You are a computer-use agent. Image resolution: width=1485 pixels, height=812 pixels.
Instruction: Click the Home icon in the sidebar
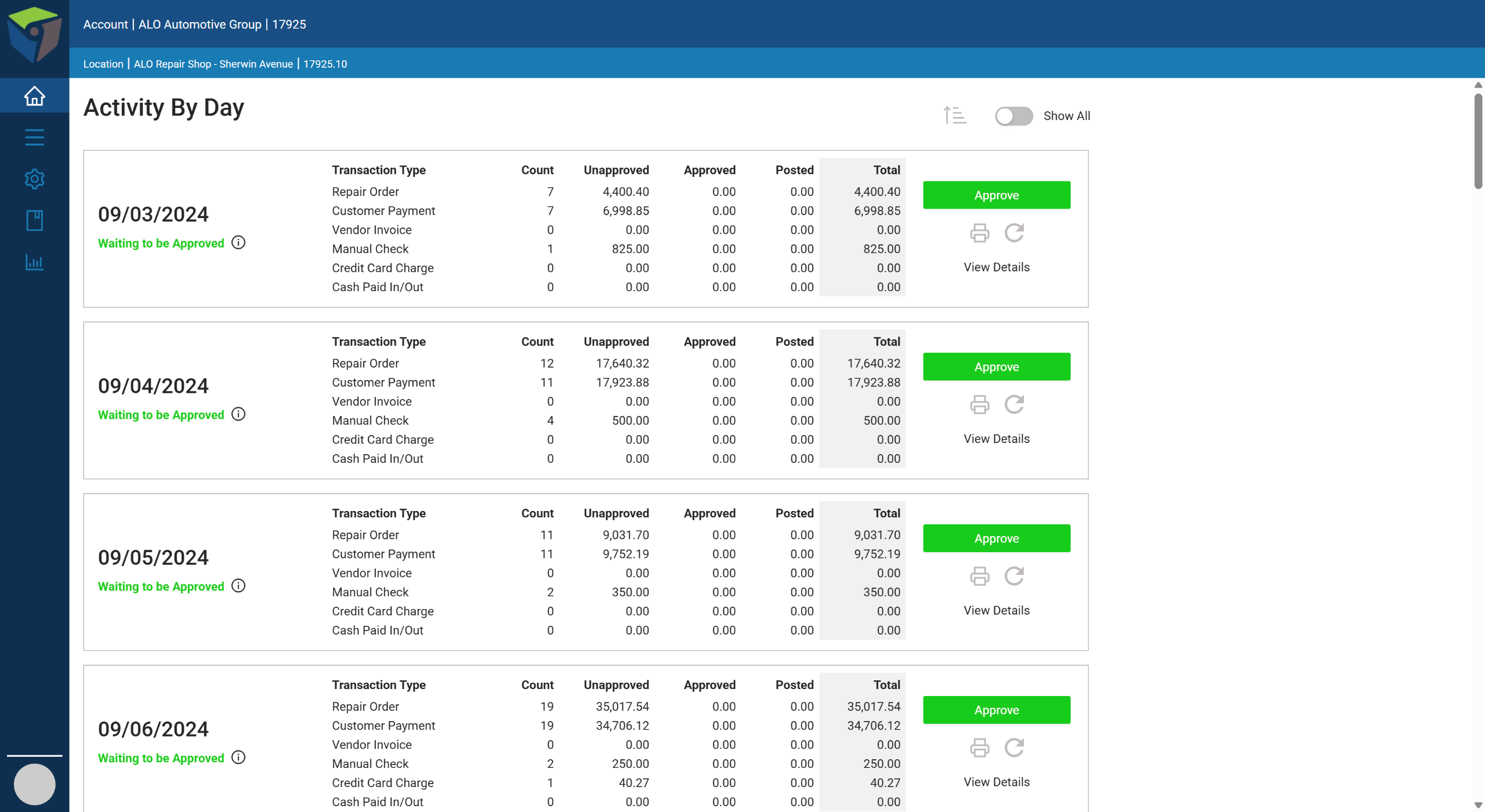(x=34, y=96)
